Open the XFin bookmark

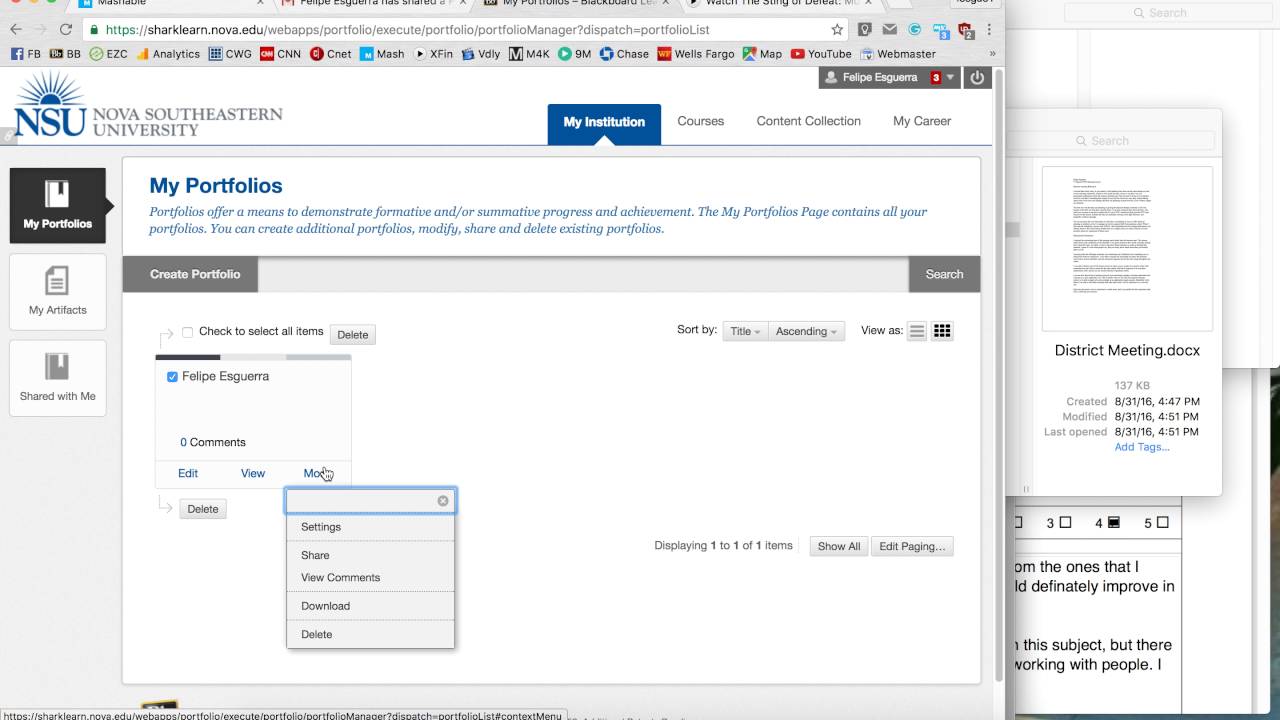tap(433, 54)
